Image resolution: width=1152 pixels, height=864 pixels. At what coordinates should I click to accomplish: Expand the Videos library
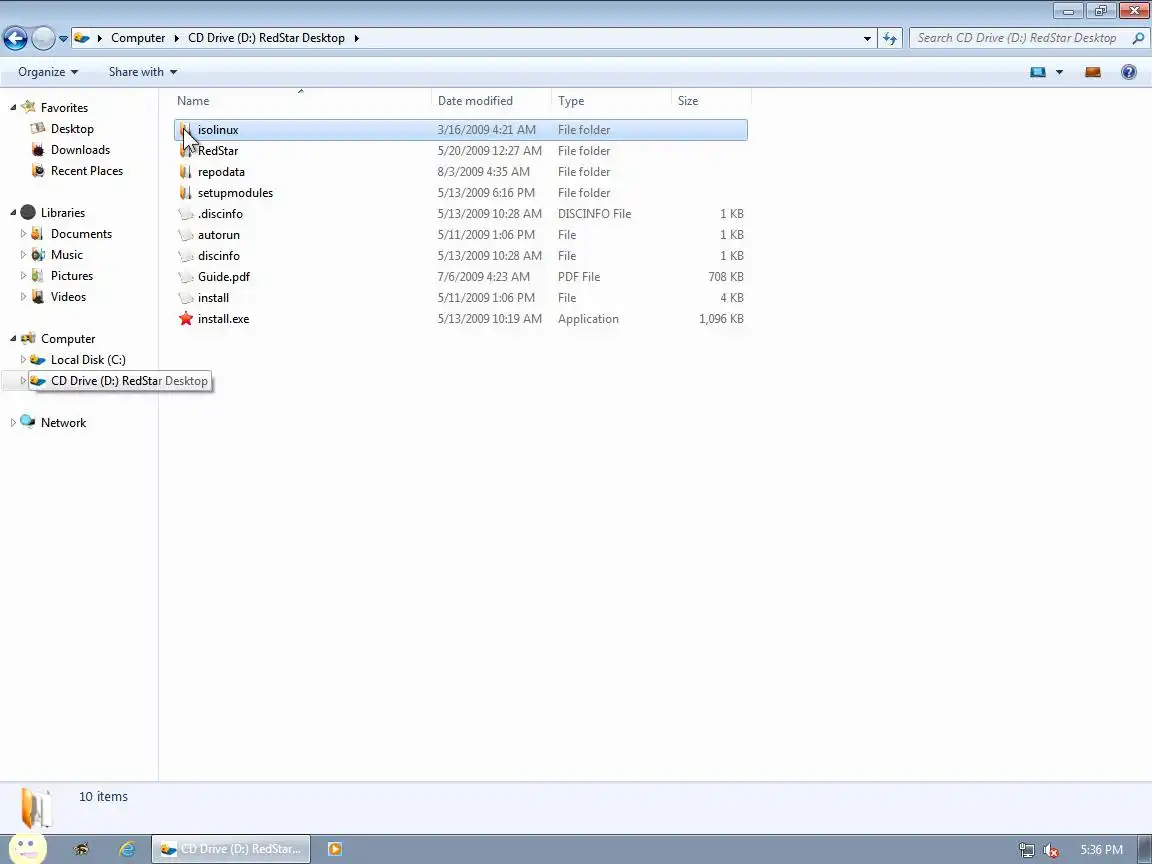click(x=23, y=297)
